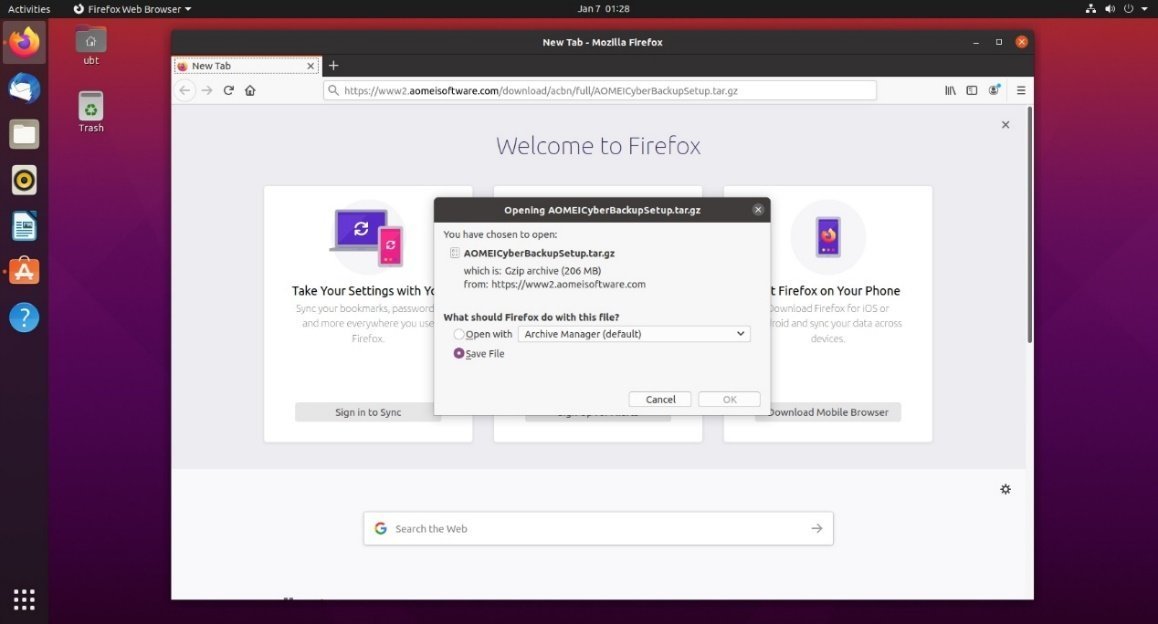Show Applications grid in dock

[24, 599]
